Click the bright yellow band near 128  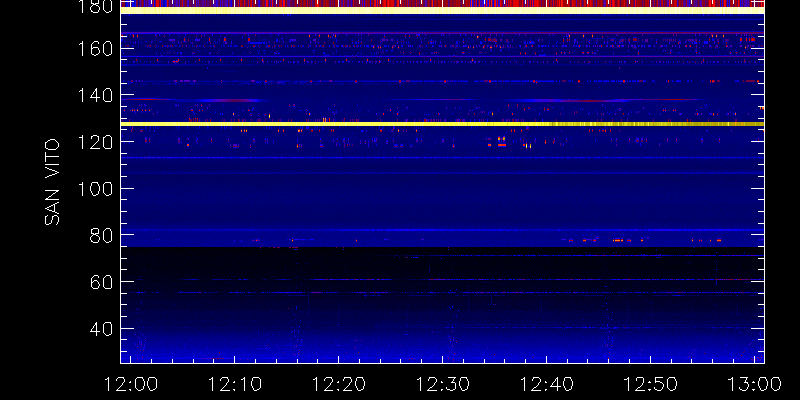coord(442,124)
